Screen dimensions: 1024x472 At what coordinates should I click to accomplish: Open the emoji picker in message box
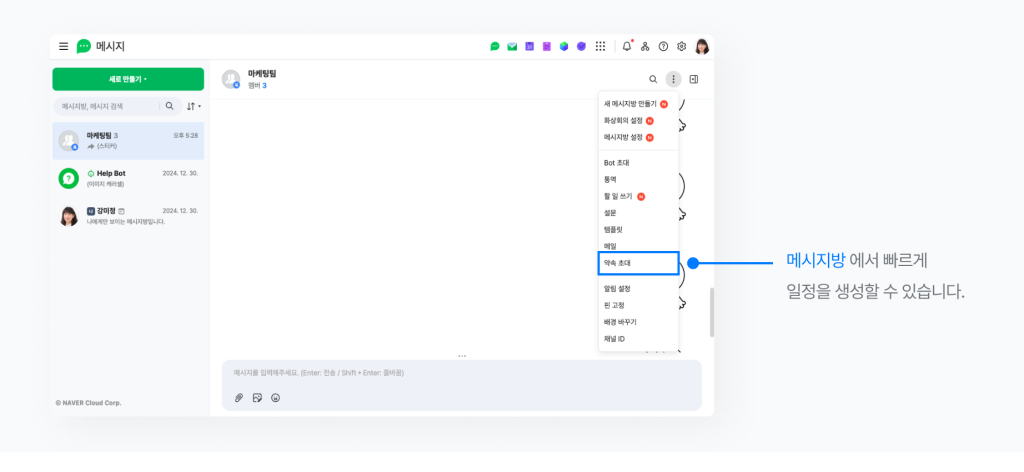coord(275,397)
